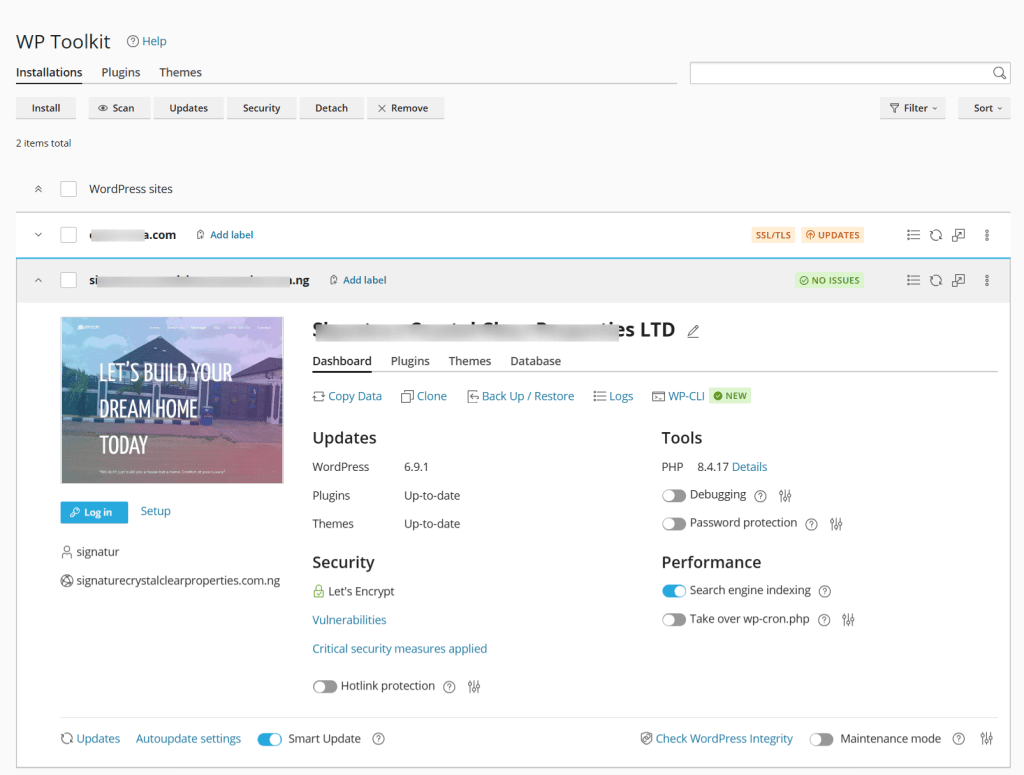The image size is (1024, 775).
Task: Open the Themes tab of the site dashboard
Action: click(x=469, y=361)
